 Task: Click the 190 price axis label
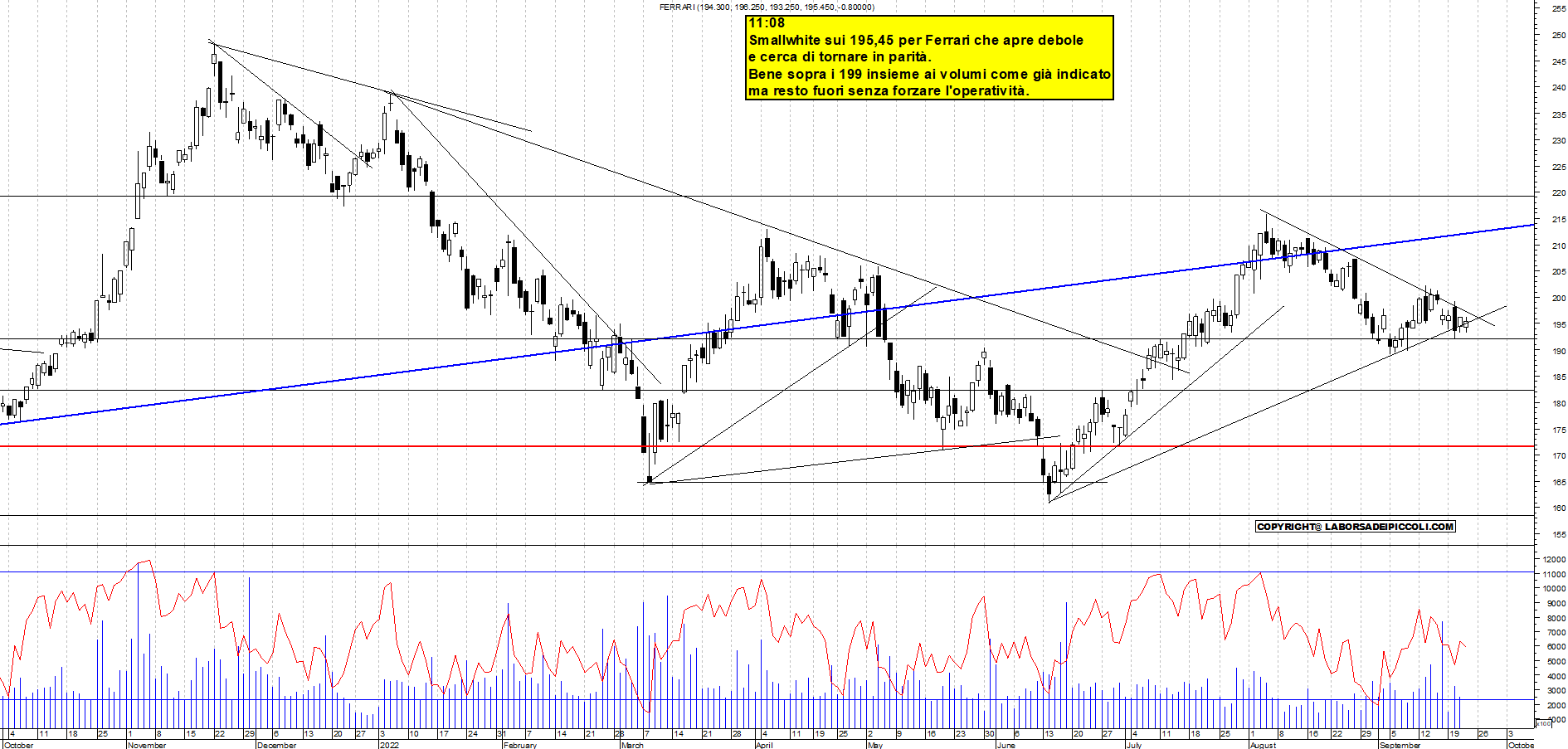click(x=1559, y=351)
